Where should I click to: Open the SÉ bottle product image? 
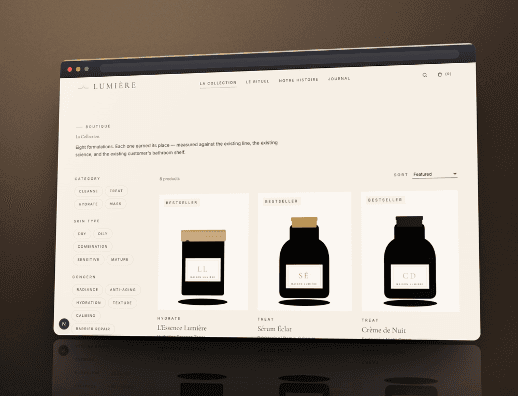click(x=304, y=251)
